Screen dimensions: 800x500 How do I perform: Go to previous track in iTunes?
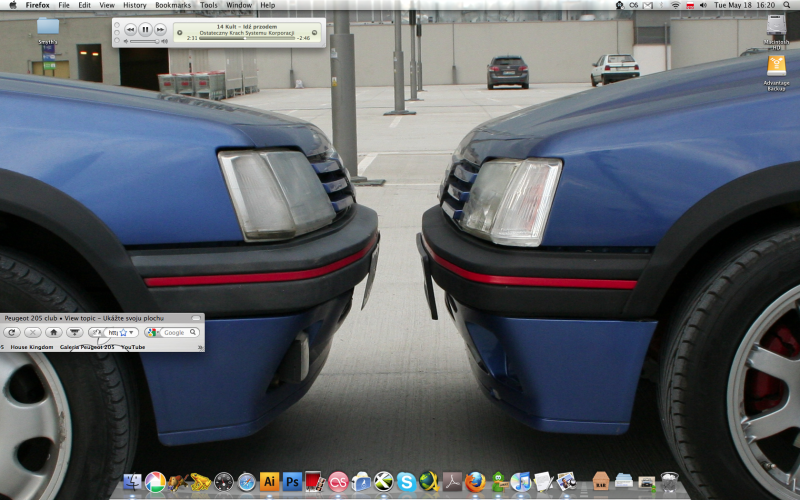click(130, 30)
